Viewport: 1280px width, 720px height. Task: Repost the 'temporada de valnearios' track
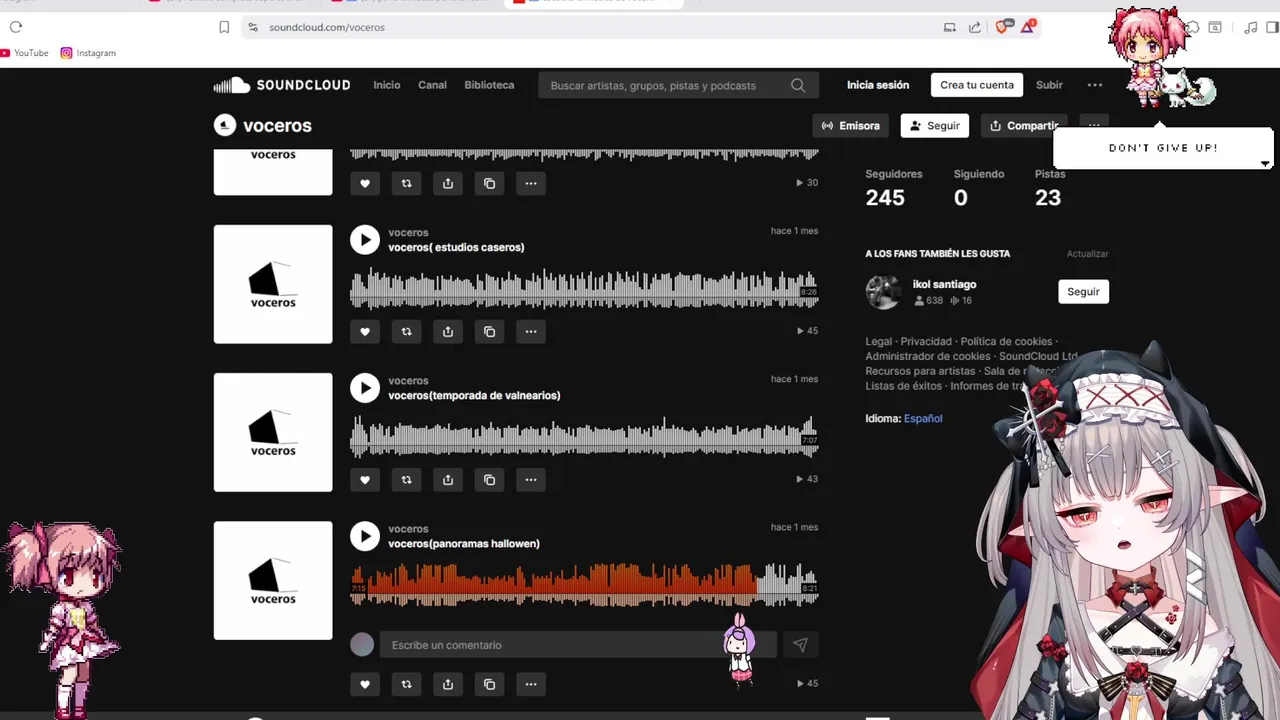[406, 479]
